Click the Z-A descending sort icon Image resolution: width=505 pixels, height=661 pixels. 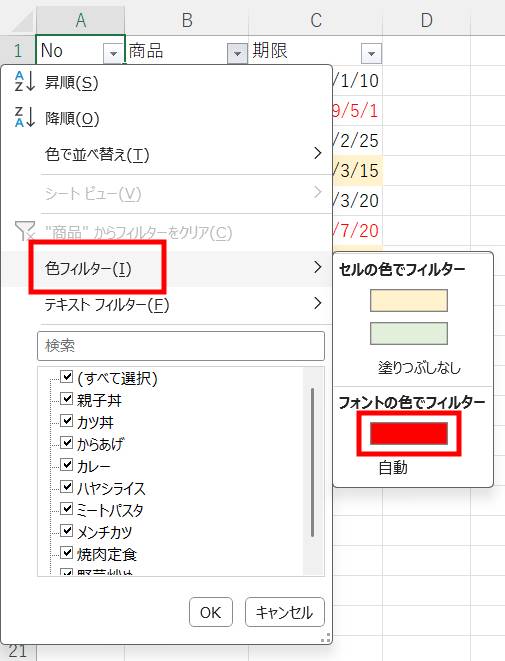[24, 117]
